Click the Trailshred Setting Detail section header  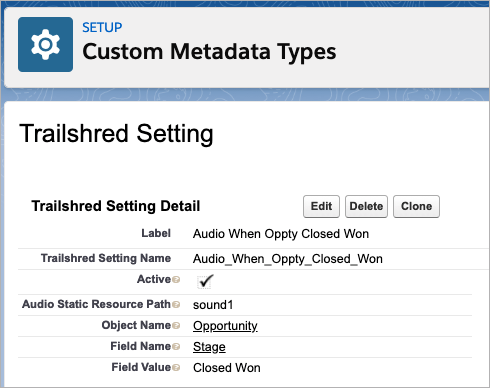click(x=116, y=206)
